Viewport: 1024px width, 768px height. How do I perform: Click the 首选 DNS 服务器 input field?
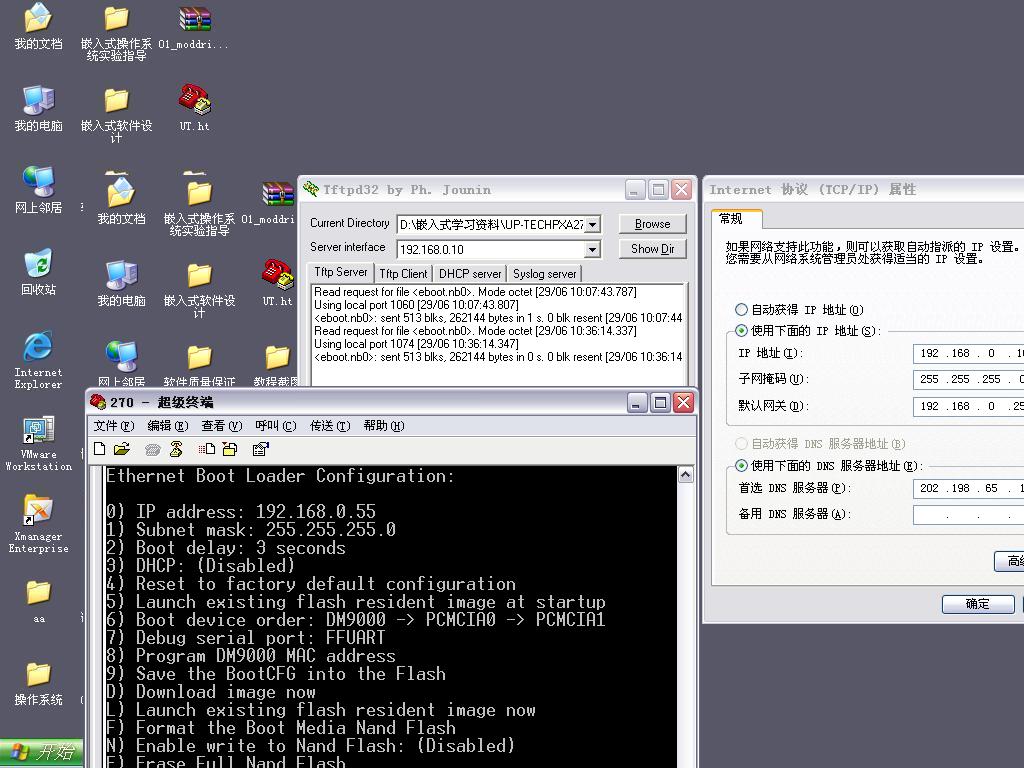[x=968, y=488]
